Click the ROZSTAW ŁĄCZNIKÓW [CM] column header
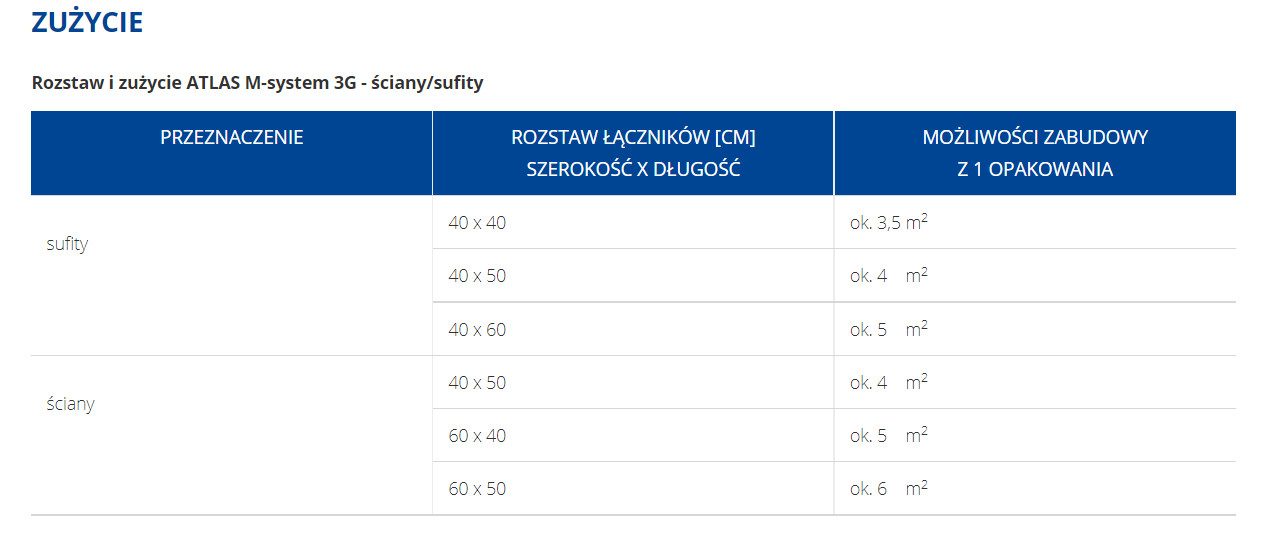This screenshot has width=1263, height=550. click(633, 138)
